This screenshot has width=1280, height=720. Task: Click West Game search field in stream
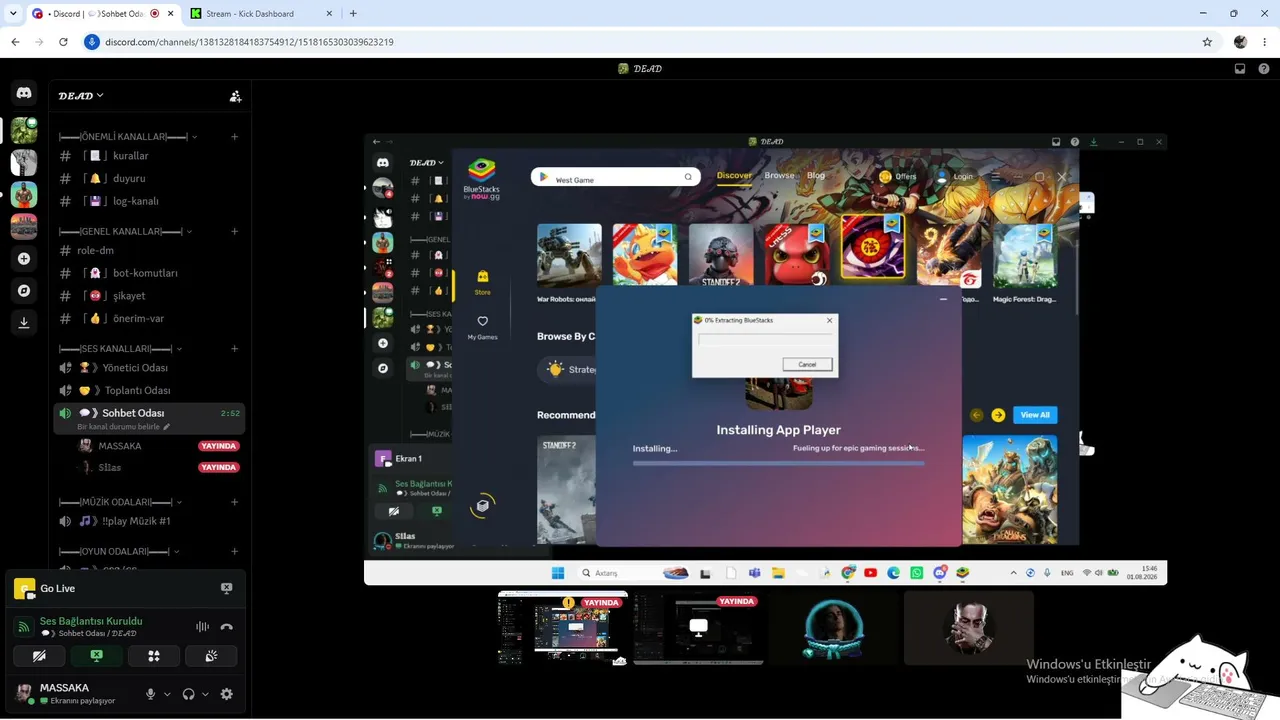click(x=616, y=178)
